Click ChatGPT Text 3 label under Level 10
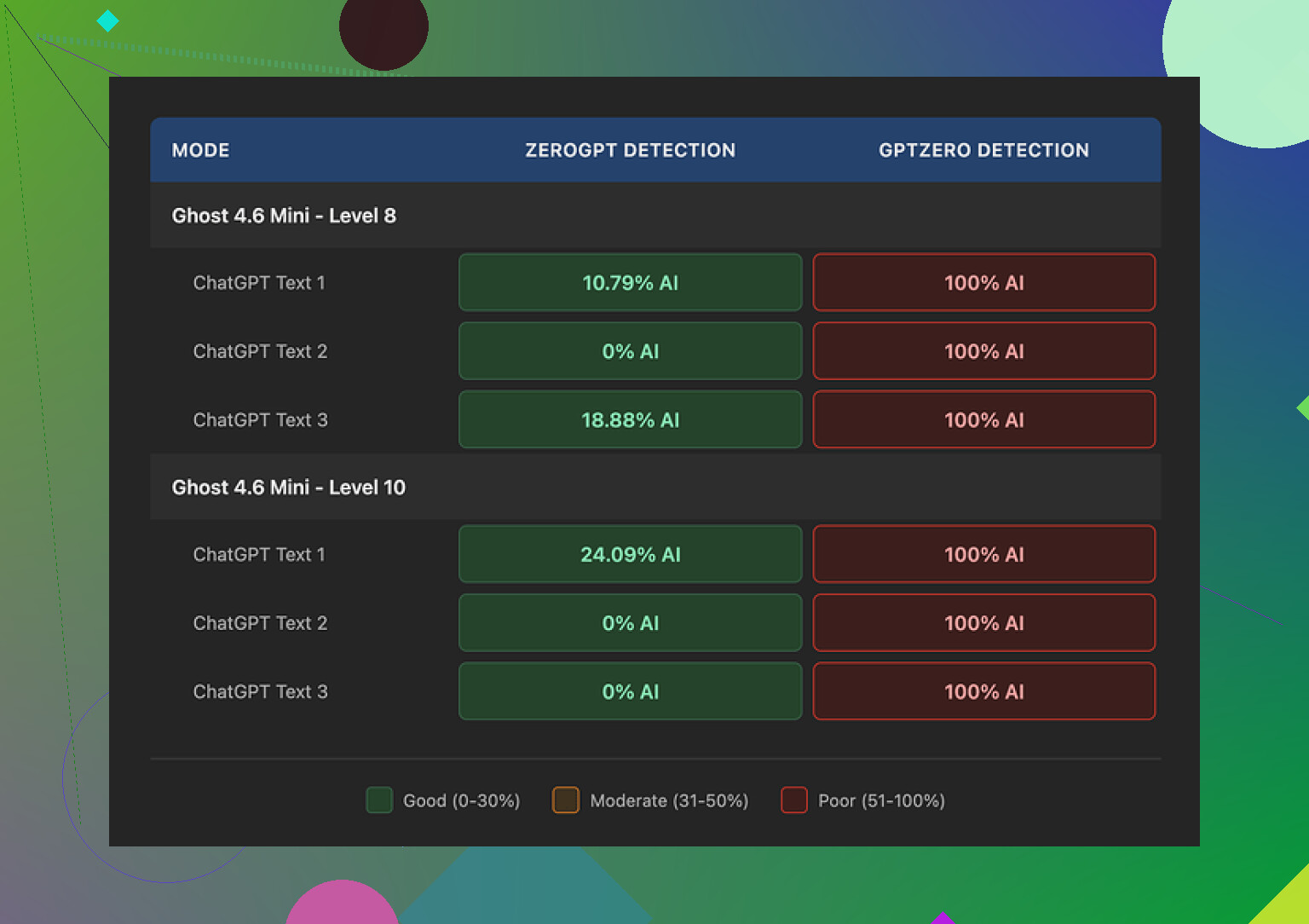The height and width of the screenshot is (924, 1309). coord(260,692)
